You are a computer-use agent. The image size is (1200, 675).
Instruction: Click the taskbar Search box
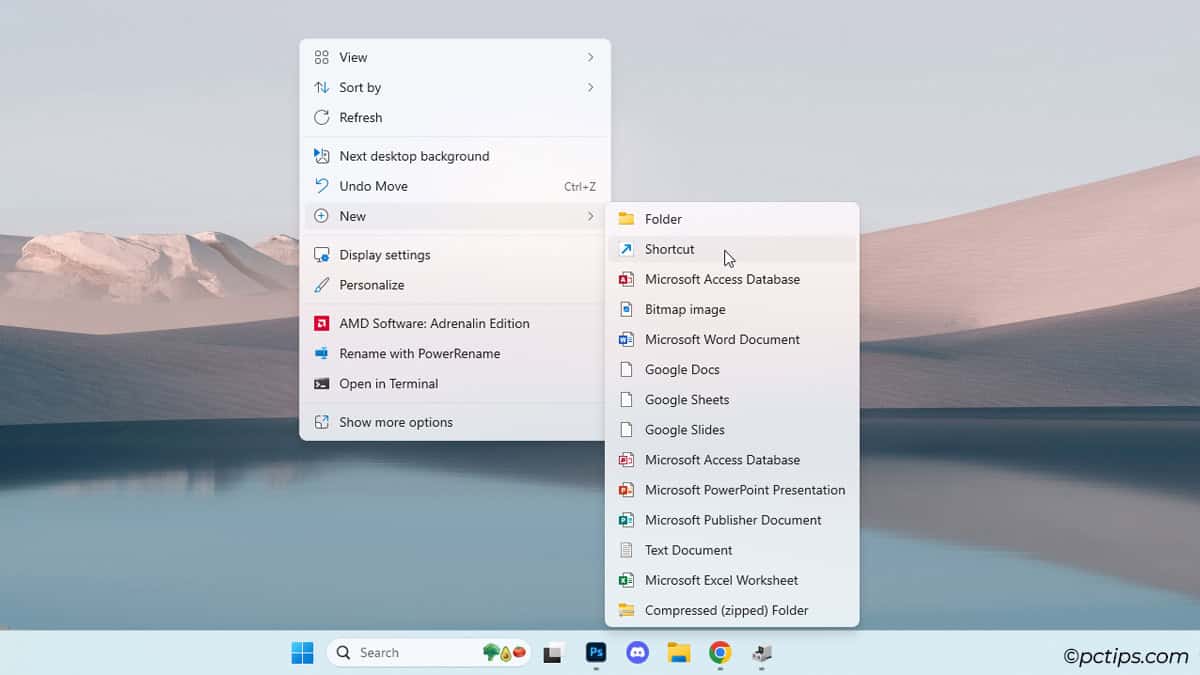[x=430, y=653]
